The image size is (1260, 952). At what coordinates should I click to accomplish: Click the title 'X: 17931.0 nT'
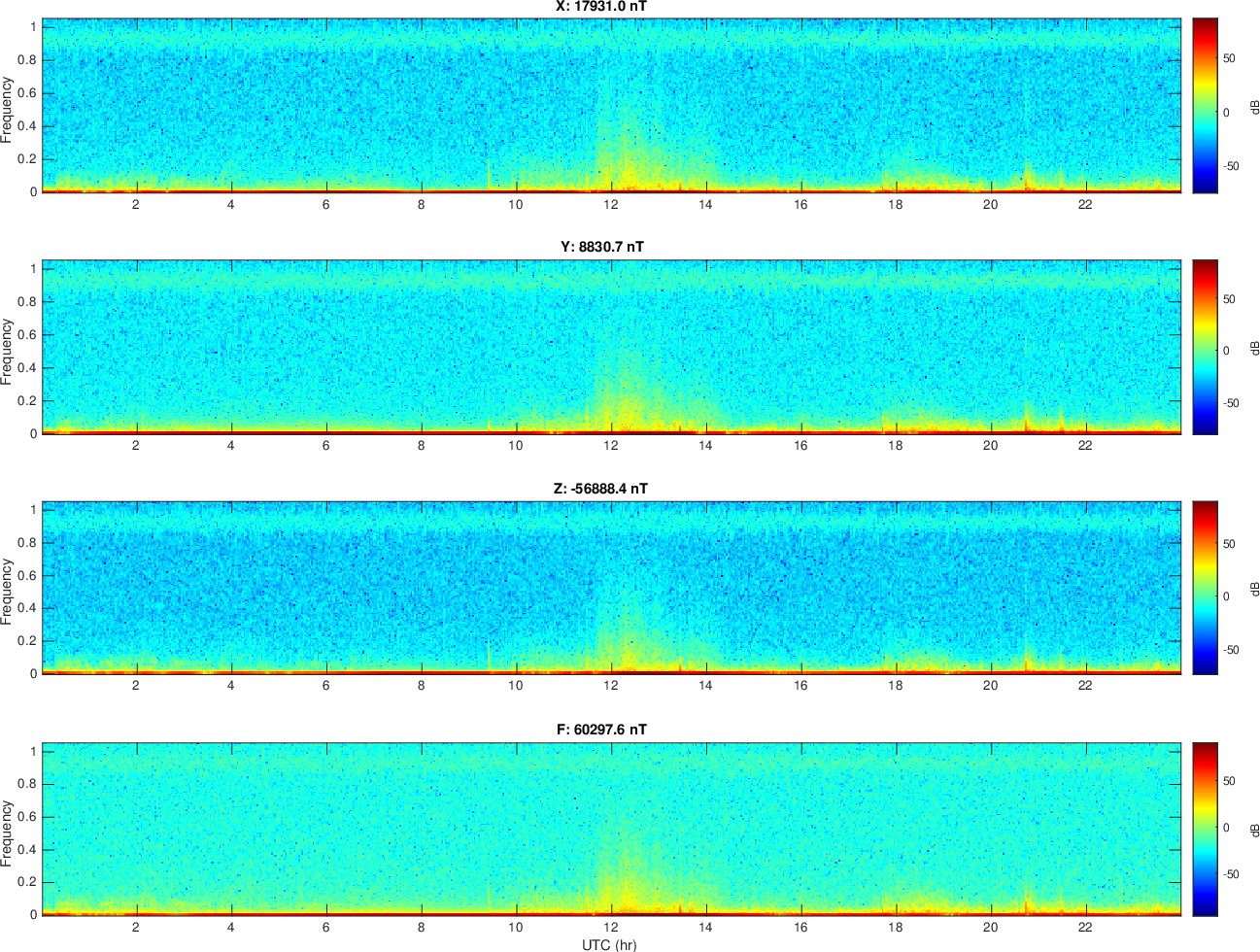[601, 6]
